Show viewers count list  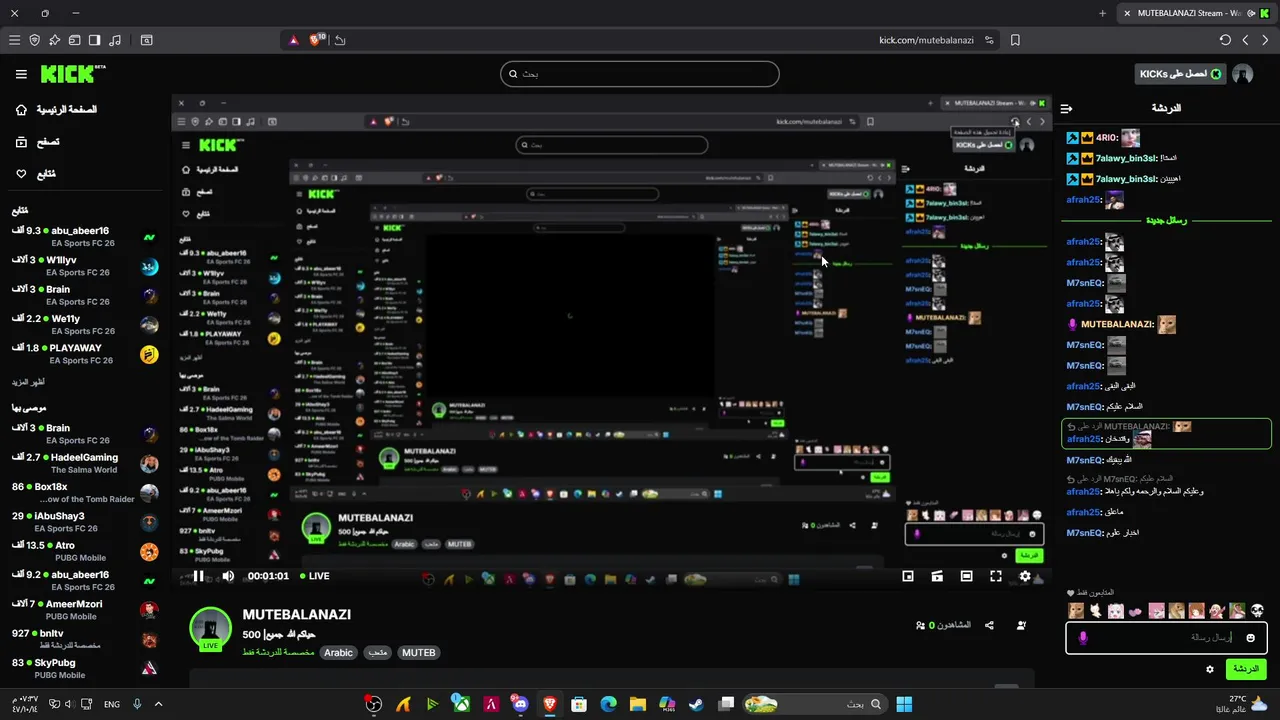click(x=943, y=625)
